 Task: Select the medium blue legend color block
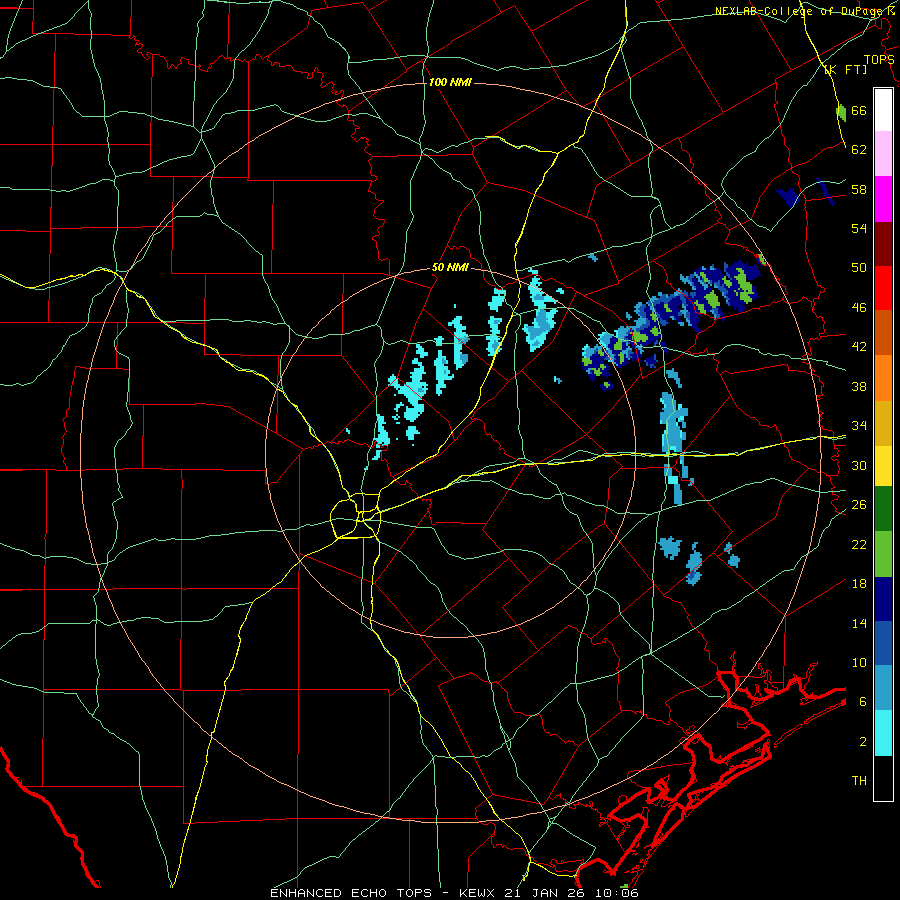(883, 643)
